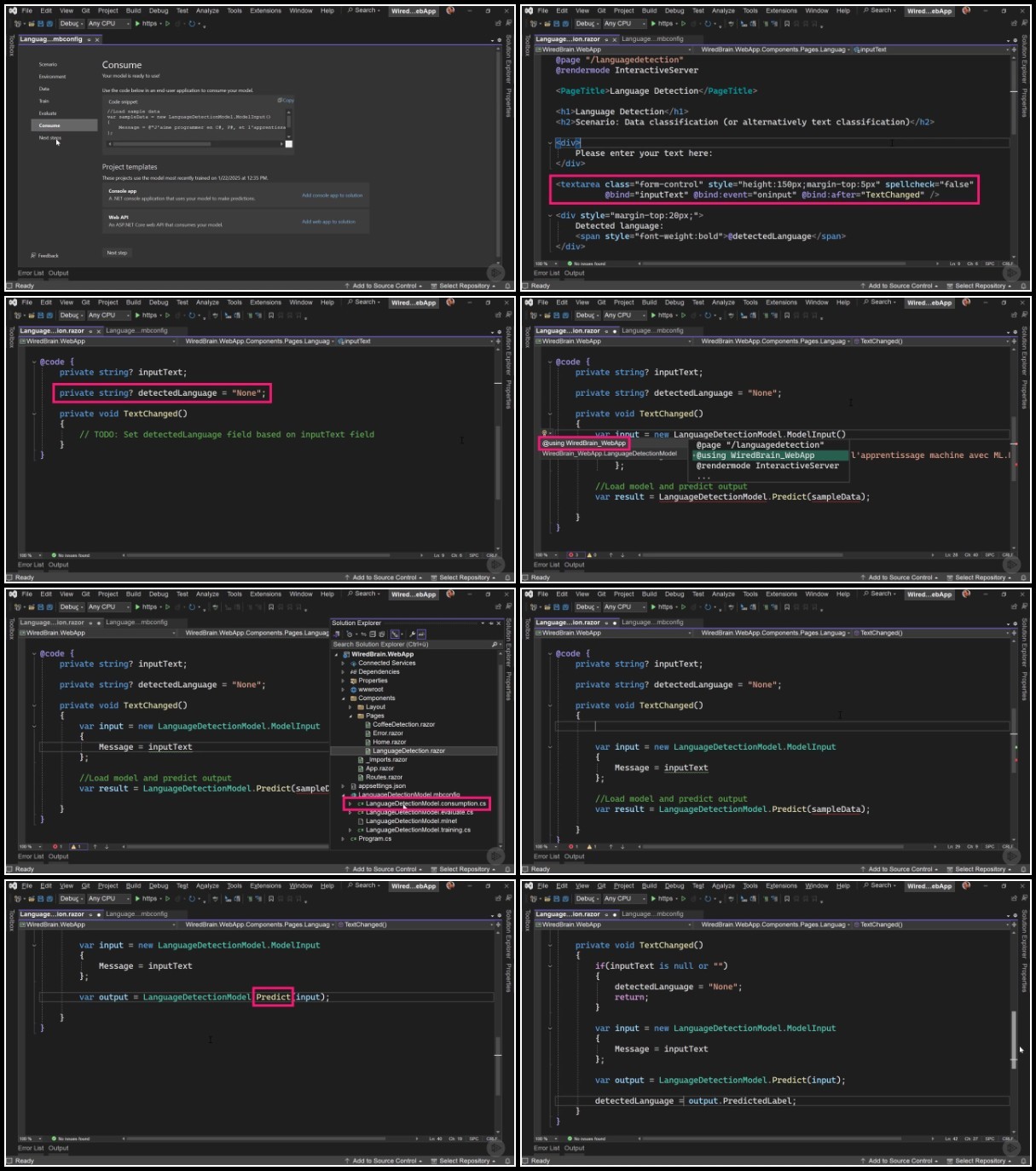Click Start Without Debugging hollow play icon in Consume window
Viewport: 1036px width, 1171px height.
click(167, 24)
